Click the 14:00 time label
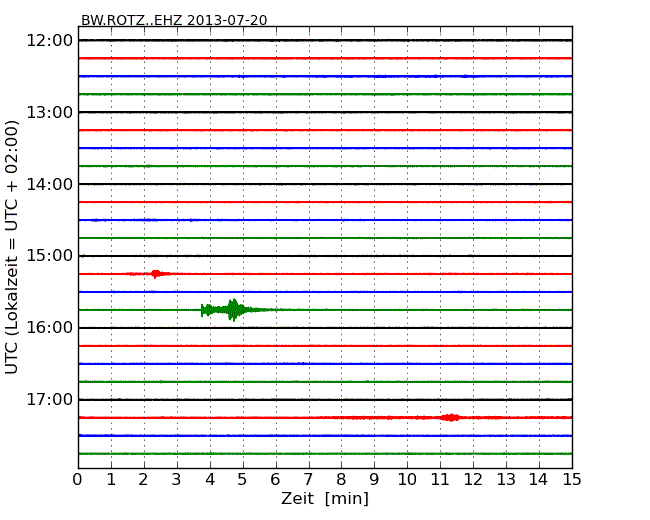 [x=50, y=184]
